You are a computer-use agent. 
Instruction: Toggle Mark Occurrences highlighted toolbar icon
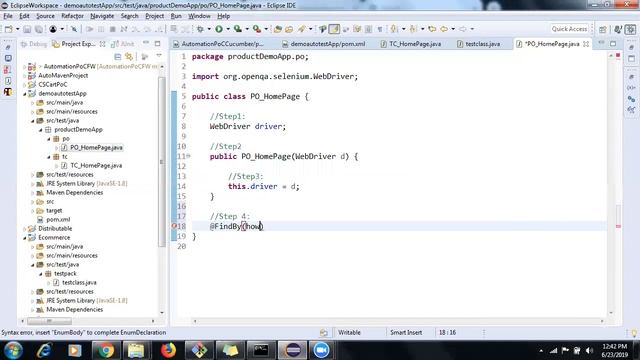click(334, 29)
